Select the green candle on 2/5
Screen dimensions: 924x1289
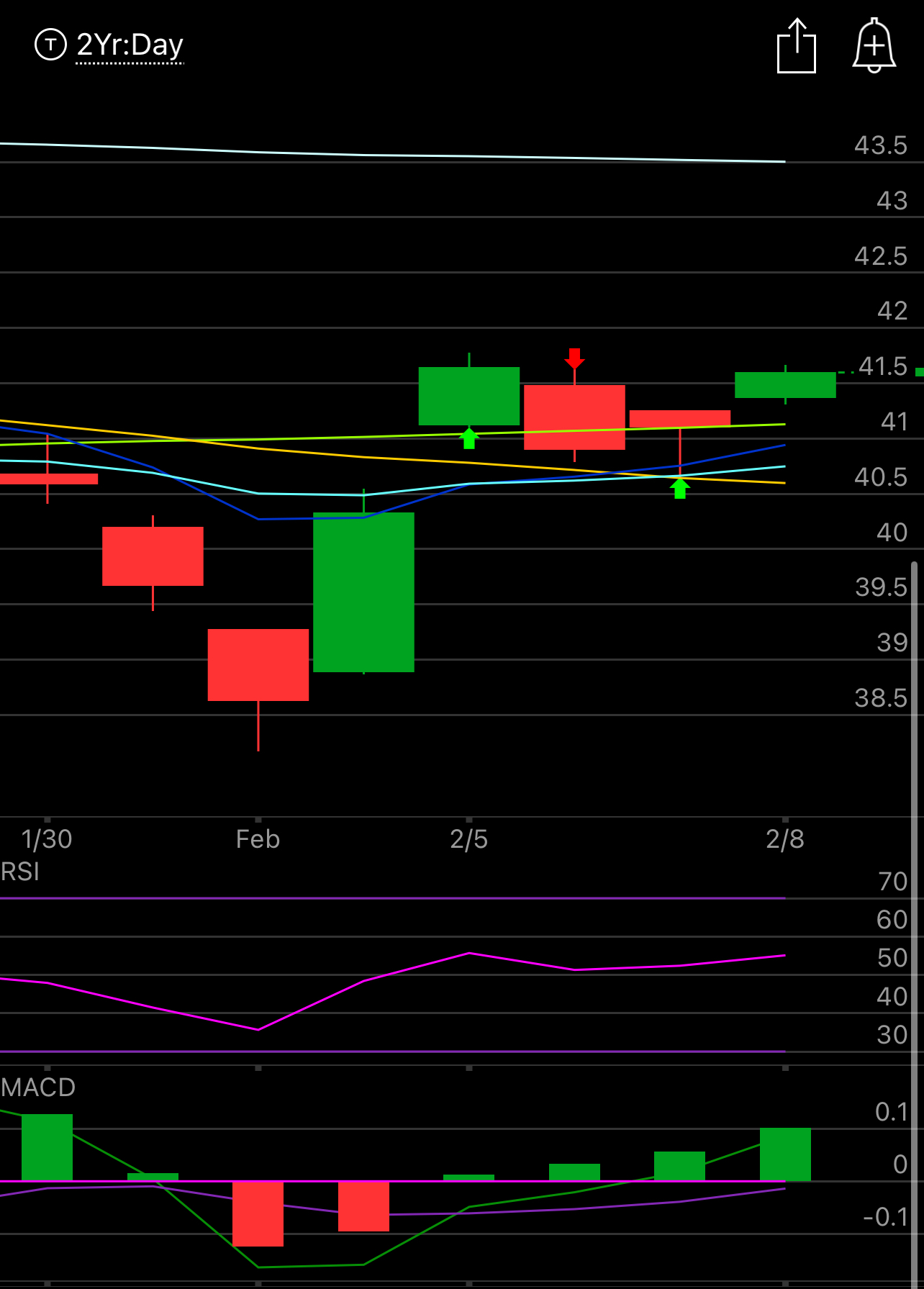(469, 396)
